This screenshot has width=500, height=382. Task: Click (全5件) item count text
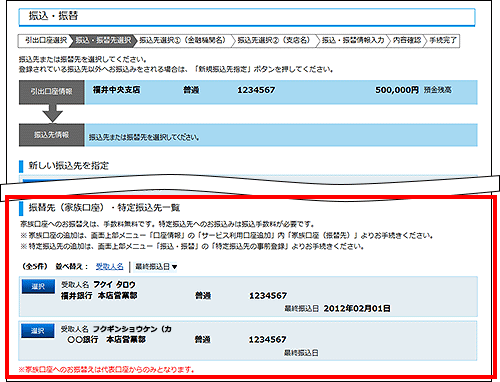tap(35, 266)
